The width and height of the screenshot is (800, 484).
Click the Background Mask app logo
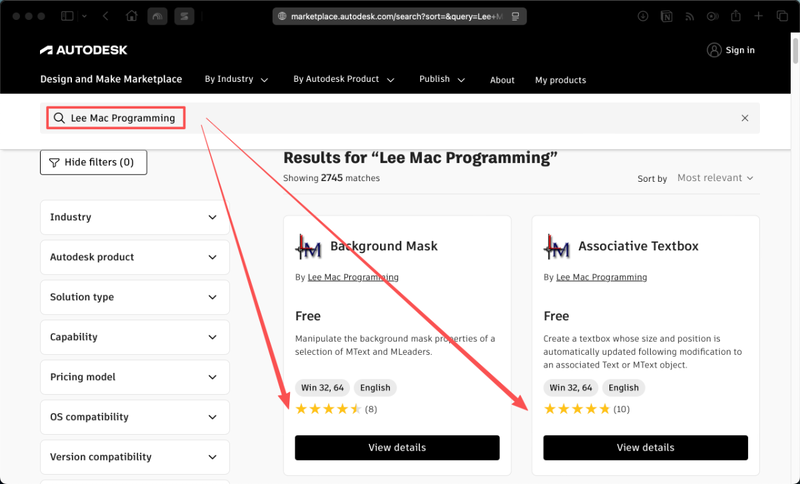308,247
